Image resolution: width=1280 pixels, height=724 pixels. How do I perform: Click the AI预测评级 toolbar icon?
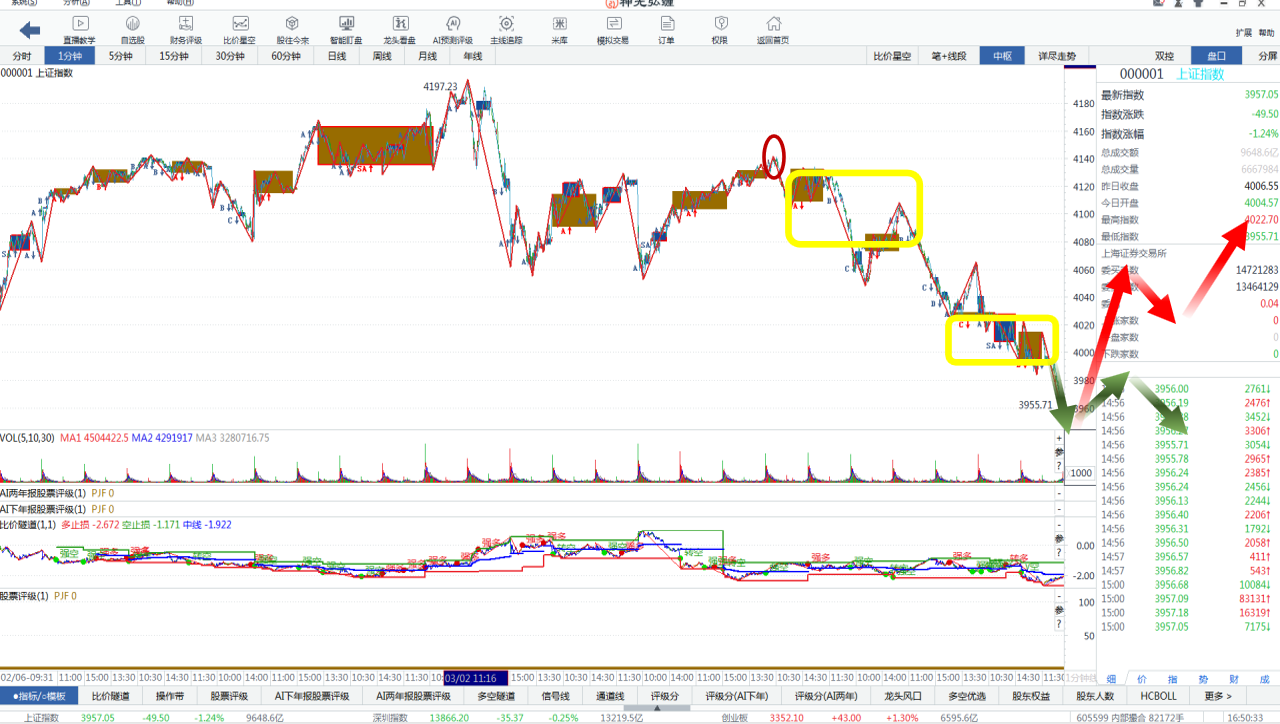(x=452, y=29)
